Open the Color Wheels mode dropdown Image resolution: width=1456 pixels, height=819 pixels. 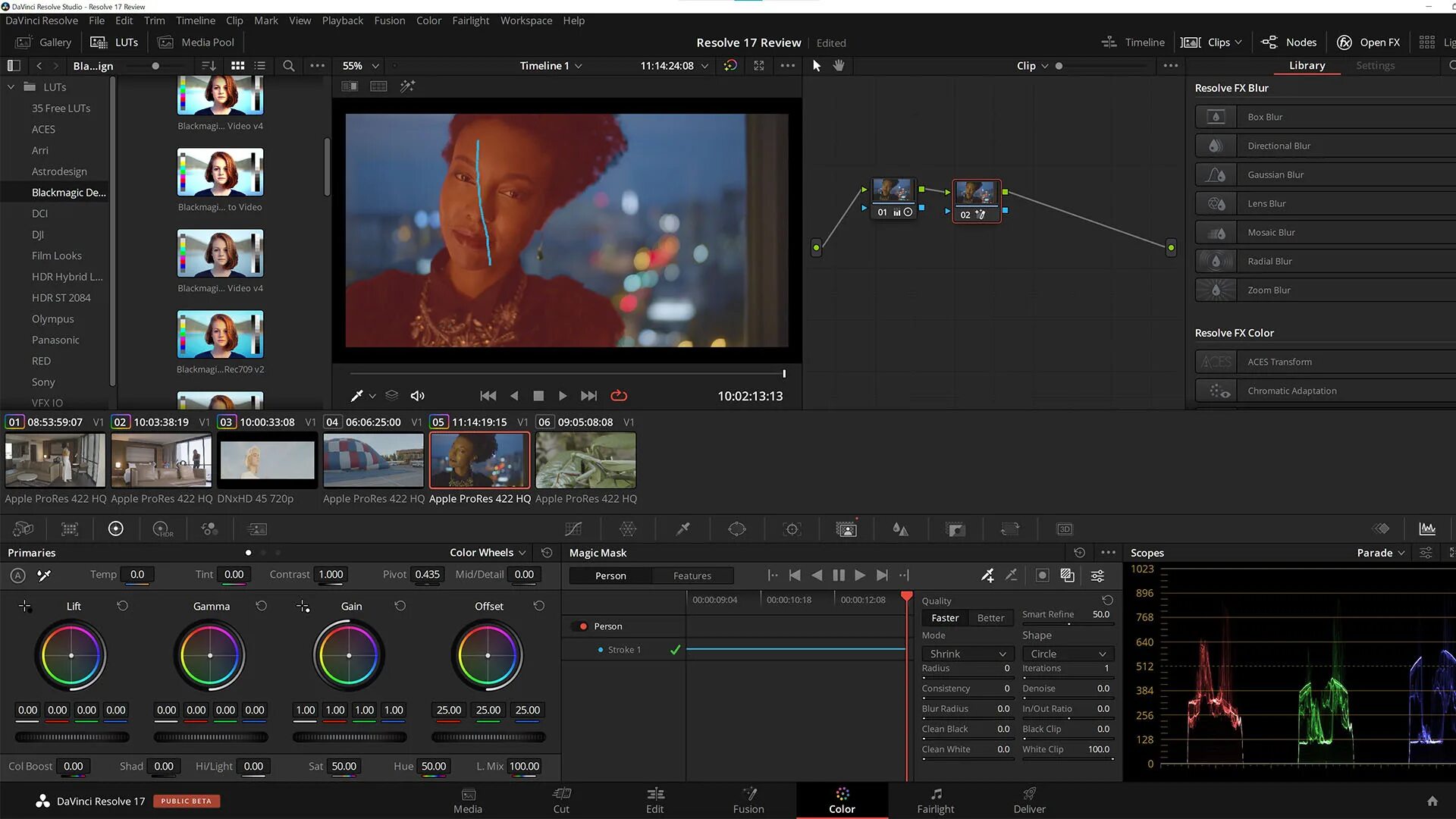[488, 553]
